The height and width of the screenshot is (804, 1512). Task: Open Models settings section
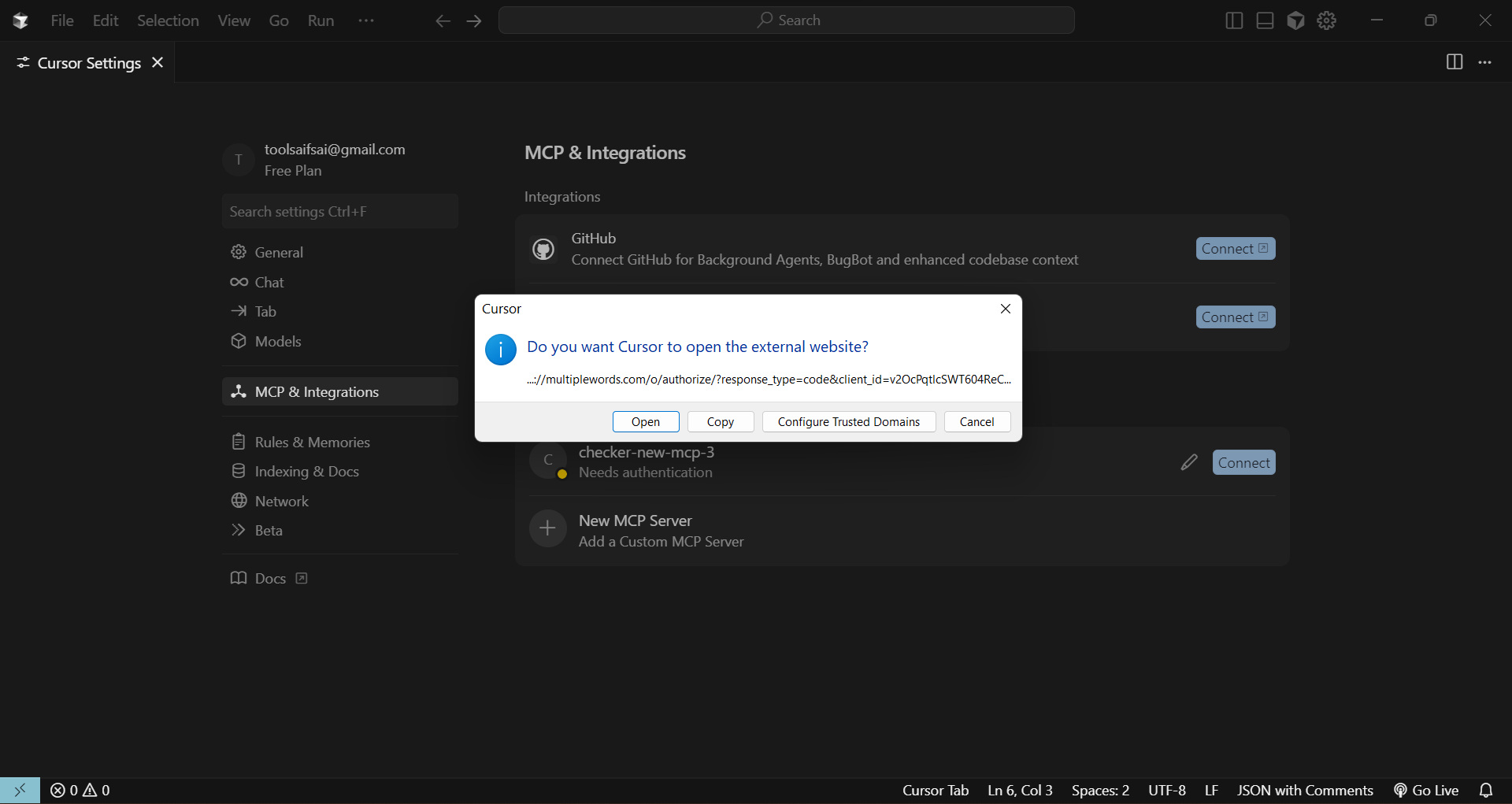(x=339, y=341)
